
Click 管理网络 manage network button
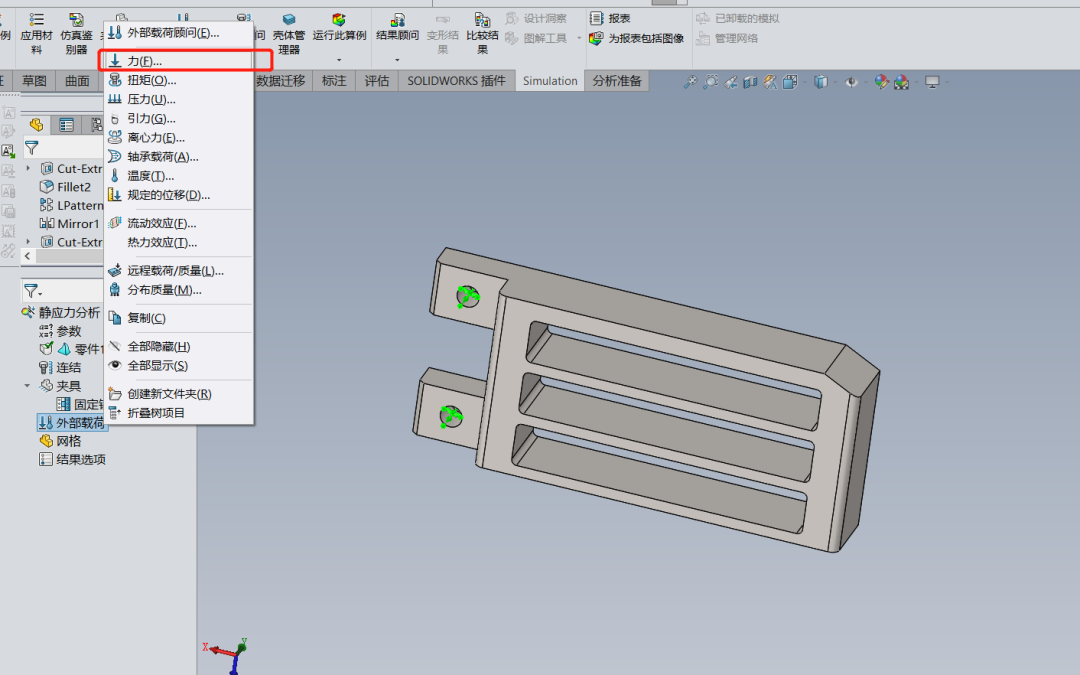tap(727, 39)
